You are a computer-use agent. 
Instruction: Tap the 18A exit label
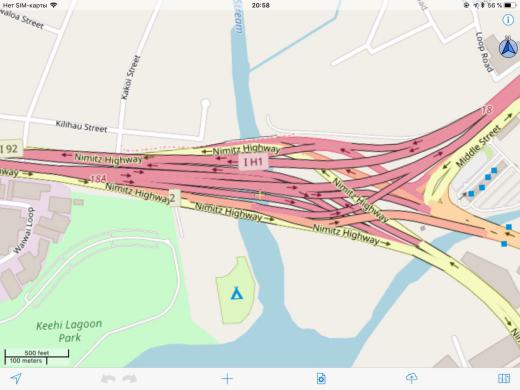click(98, 179)
